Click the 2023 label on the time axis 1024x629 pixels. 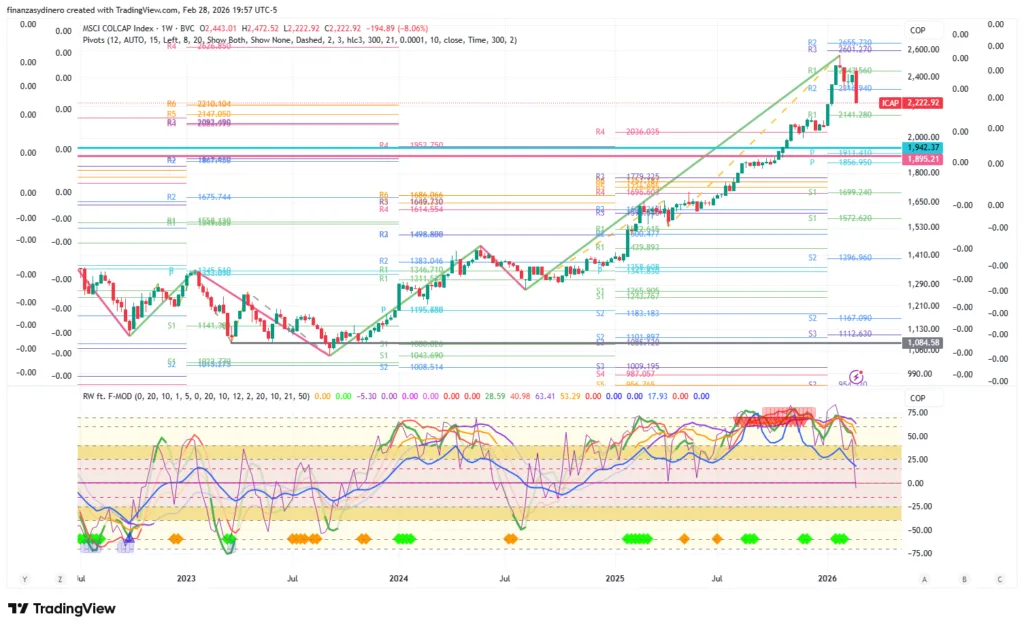[x=186, y=579]
